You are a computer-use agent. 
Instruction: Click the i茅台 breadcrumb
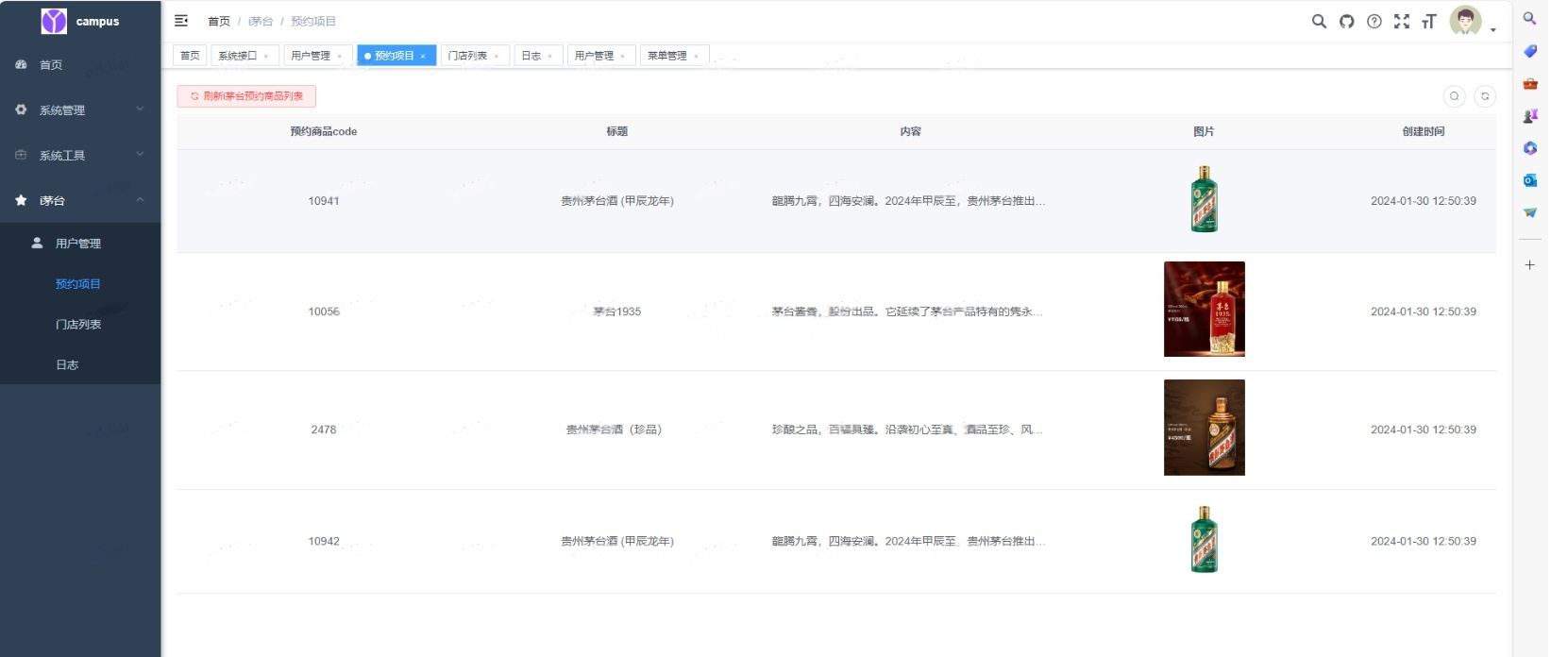pos(261,21)
